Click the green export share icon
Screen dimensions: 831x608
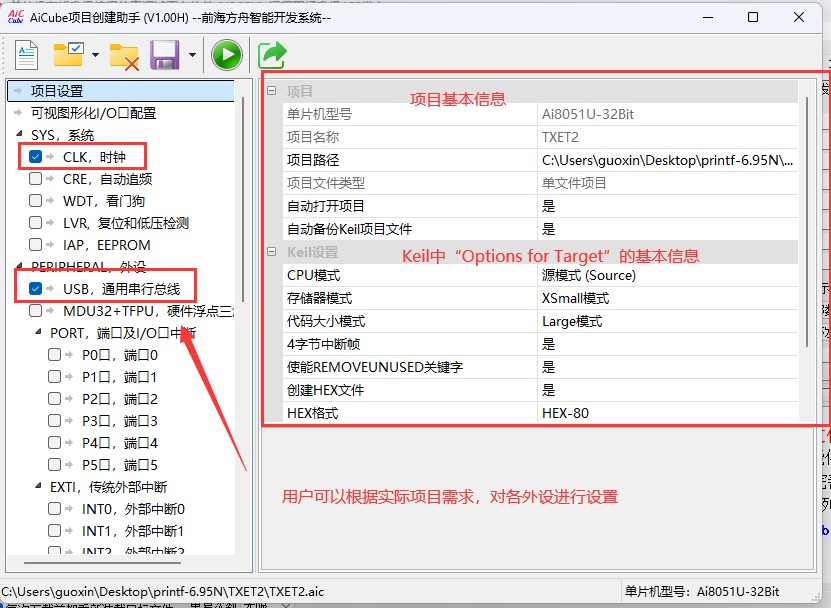272,55
